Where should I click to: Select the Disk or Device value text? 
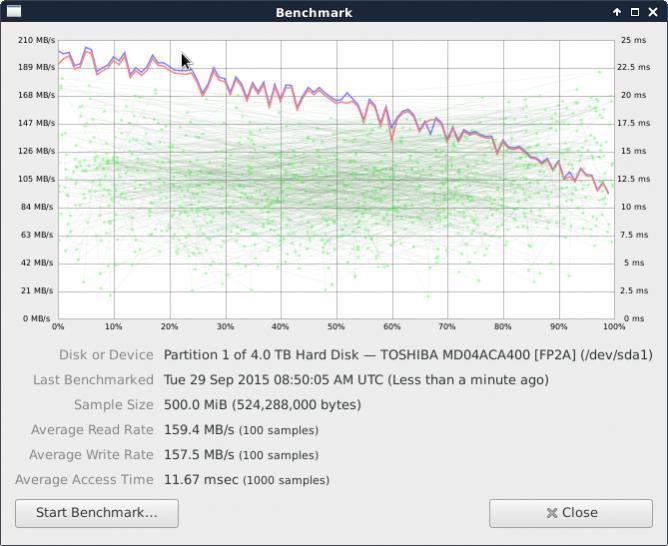(408, 355)
